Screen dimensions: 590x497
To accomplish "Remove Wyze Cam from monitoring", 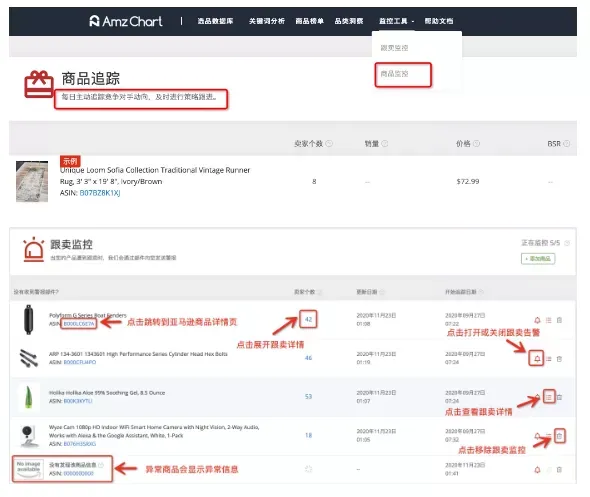I will (x=560, y=436).
